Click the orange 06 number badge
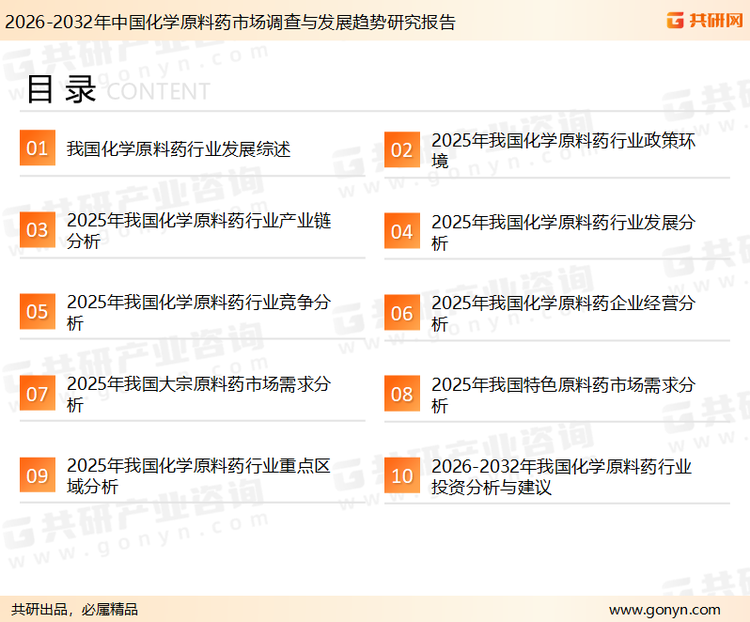Viewport: 750px width, 622px height. (402, 313)
